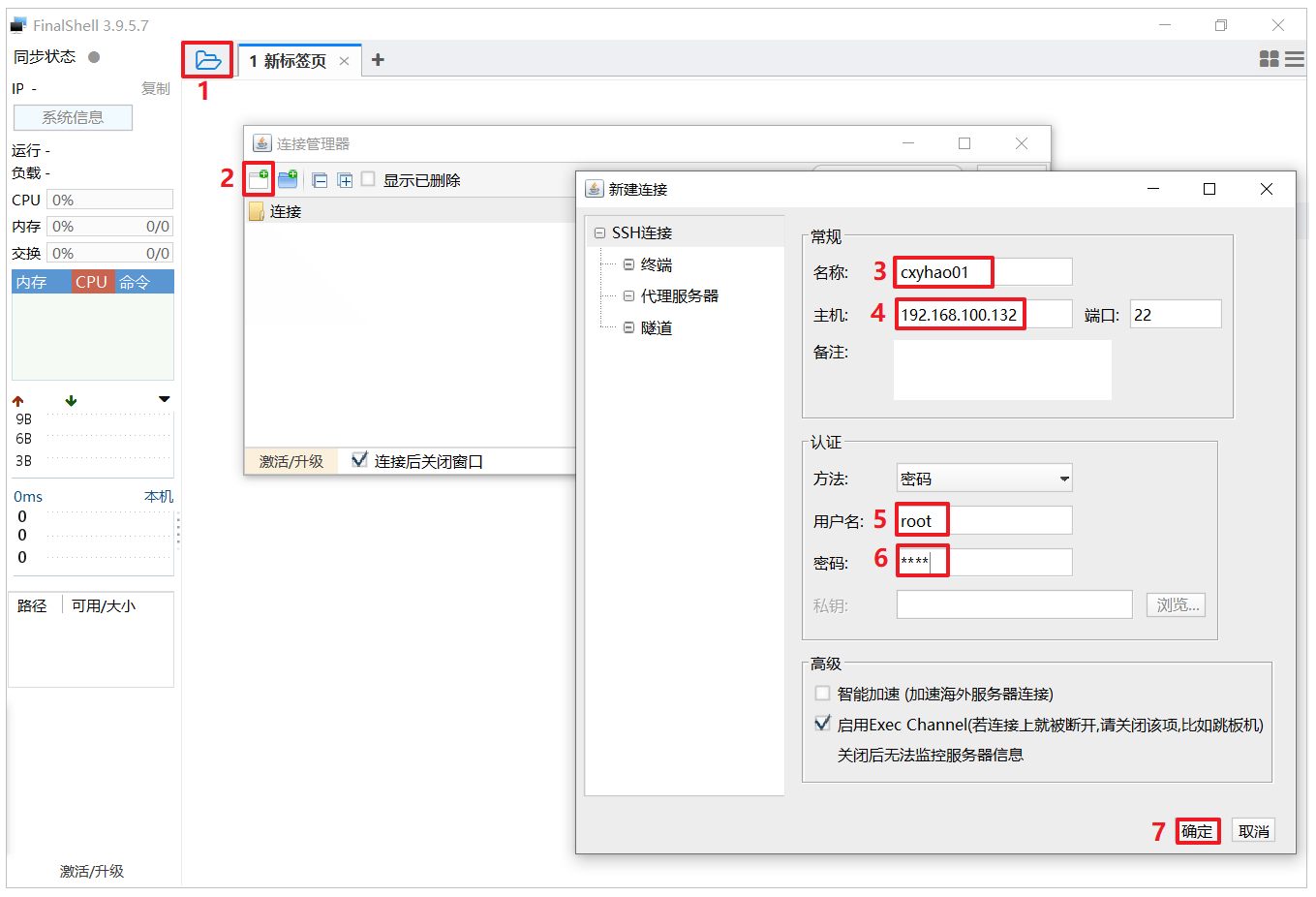This screenshot has height=897, width=1316.
Task: Close the 新标签页 tab
Action: click(344, 61)
